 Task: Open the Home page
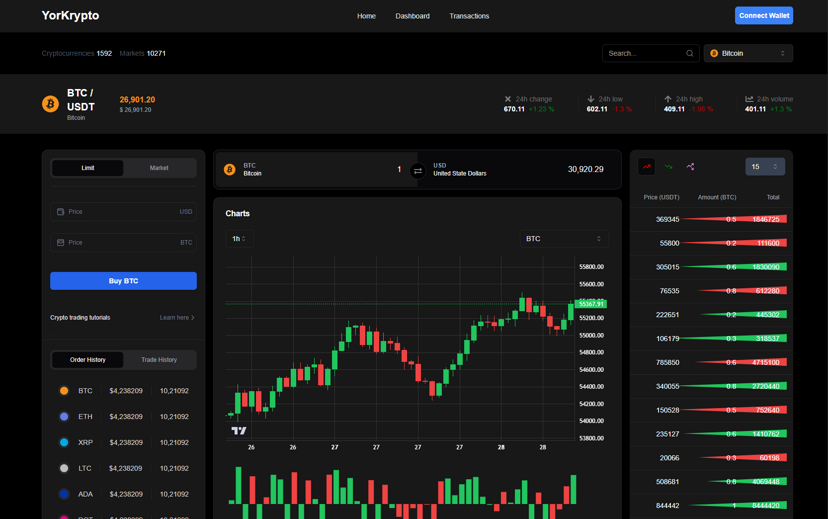pyautogui.click(x=366, y=16)
